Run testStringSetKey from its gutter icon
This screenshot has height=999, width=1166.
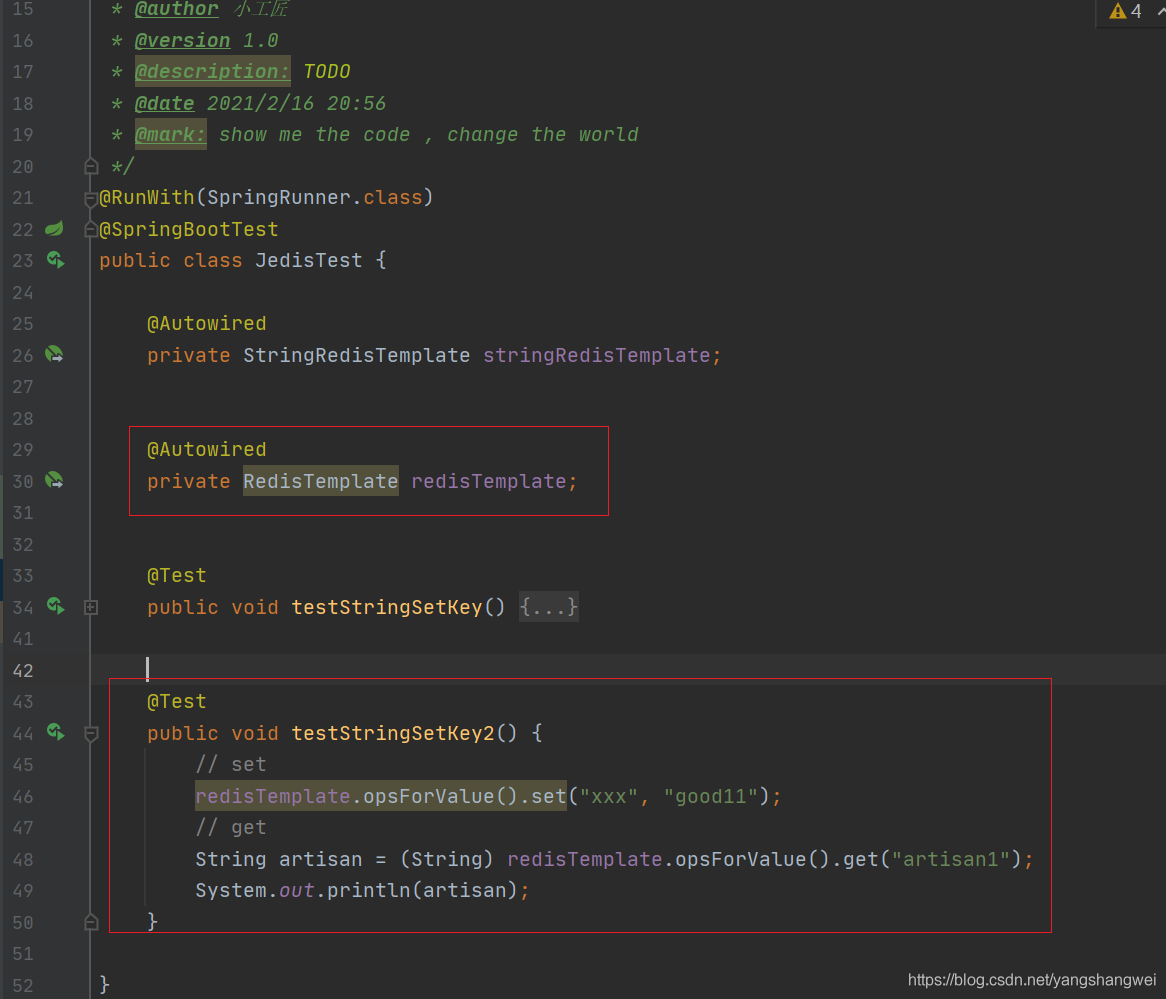56,607
